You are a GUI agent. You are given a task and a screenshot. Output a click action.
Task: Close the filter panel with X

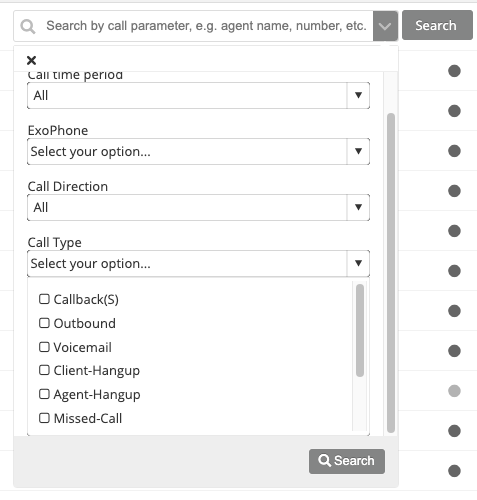pos(31,60)
